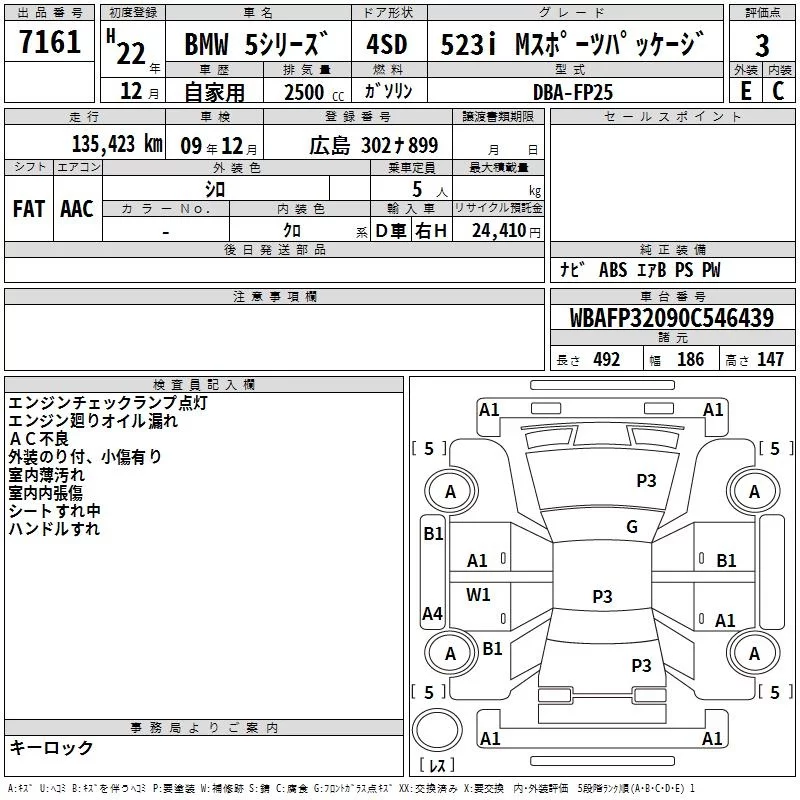The width and height of the screenshot is (800, 800).
Task: Select model code DBA-FP25
Action: pyautogui.click(x=573, y=92)
